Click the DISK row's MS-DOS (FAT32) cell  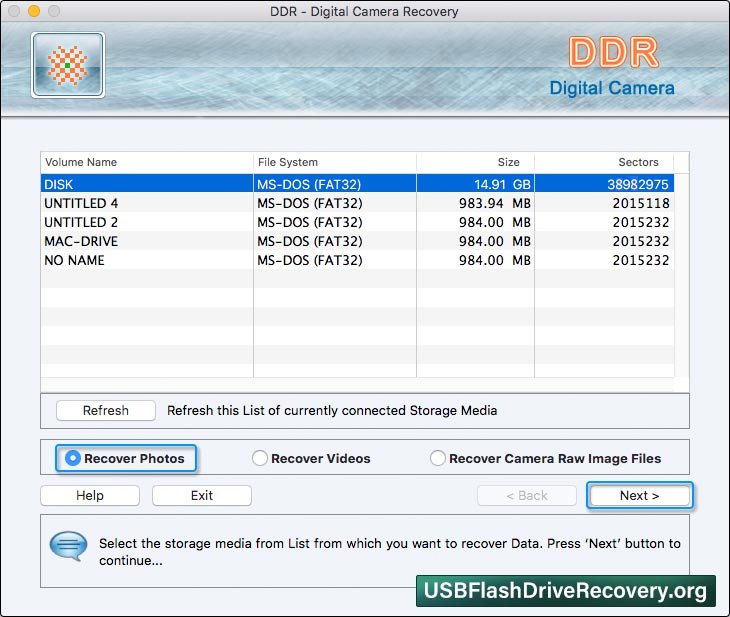pos(335,184)
